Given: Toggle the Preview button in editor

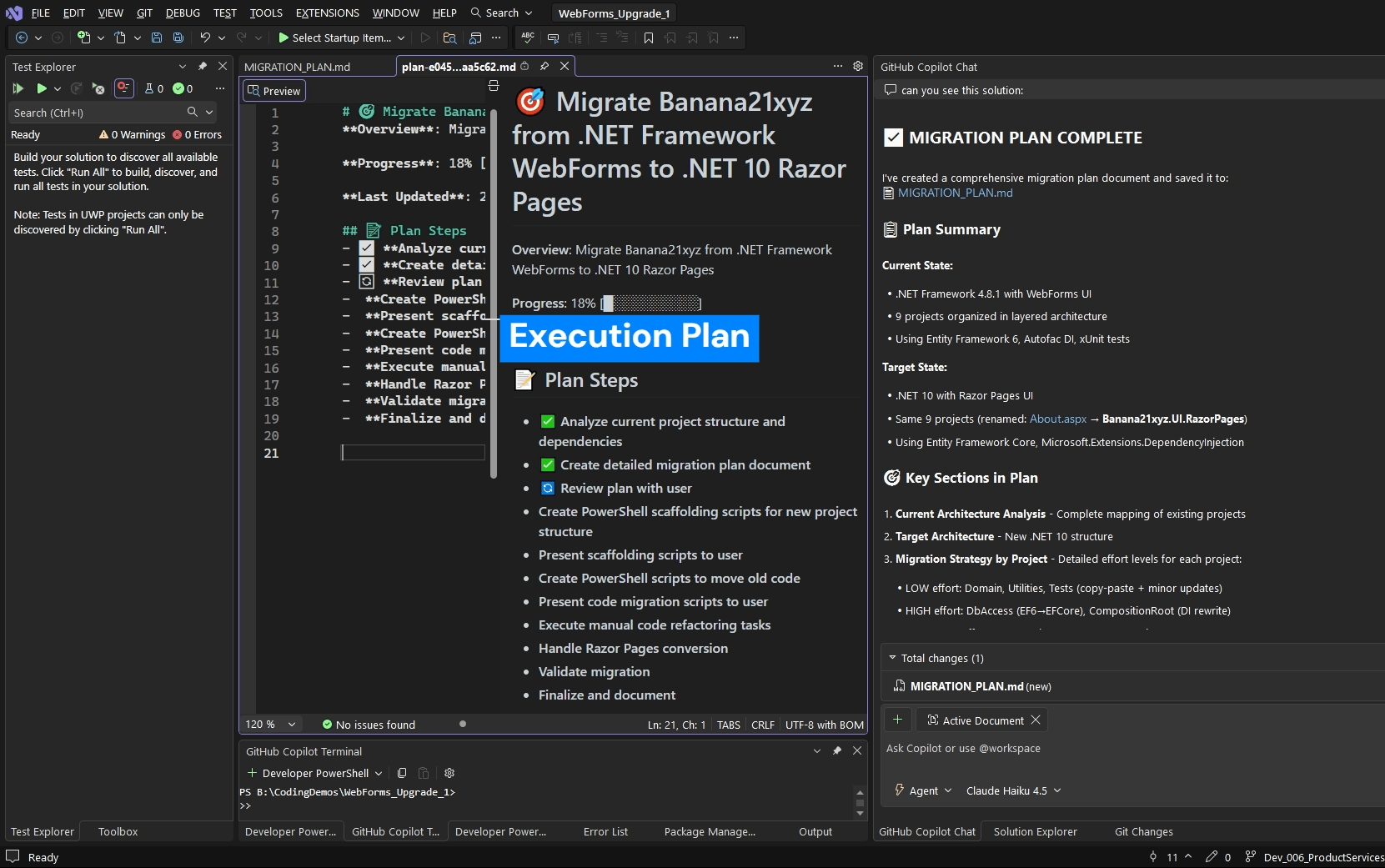Looking at the screenshot, I should pos(274,91).
